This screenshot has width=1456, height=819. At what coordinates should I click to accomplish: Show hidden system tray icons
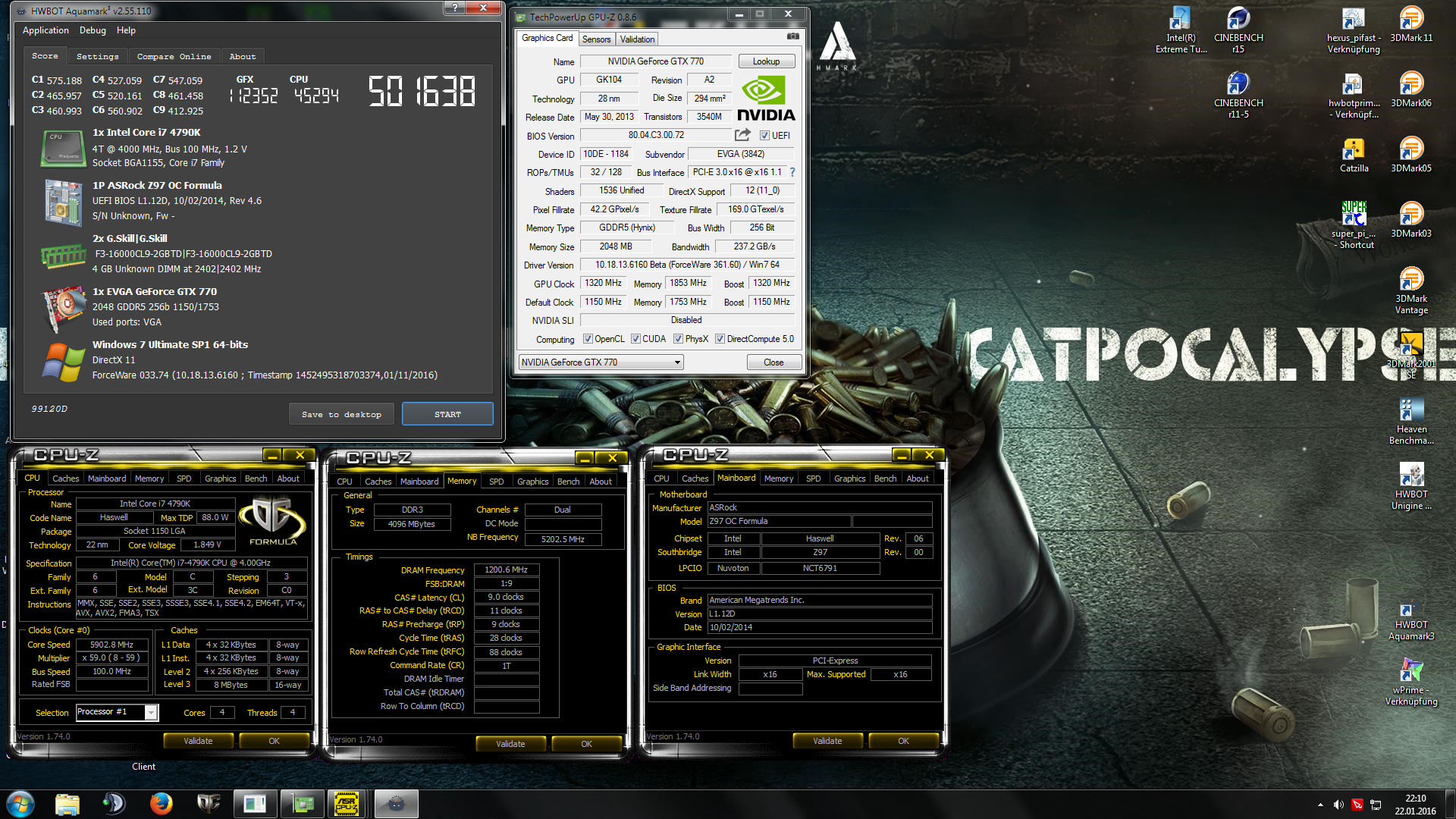pos(1320,805)
